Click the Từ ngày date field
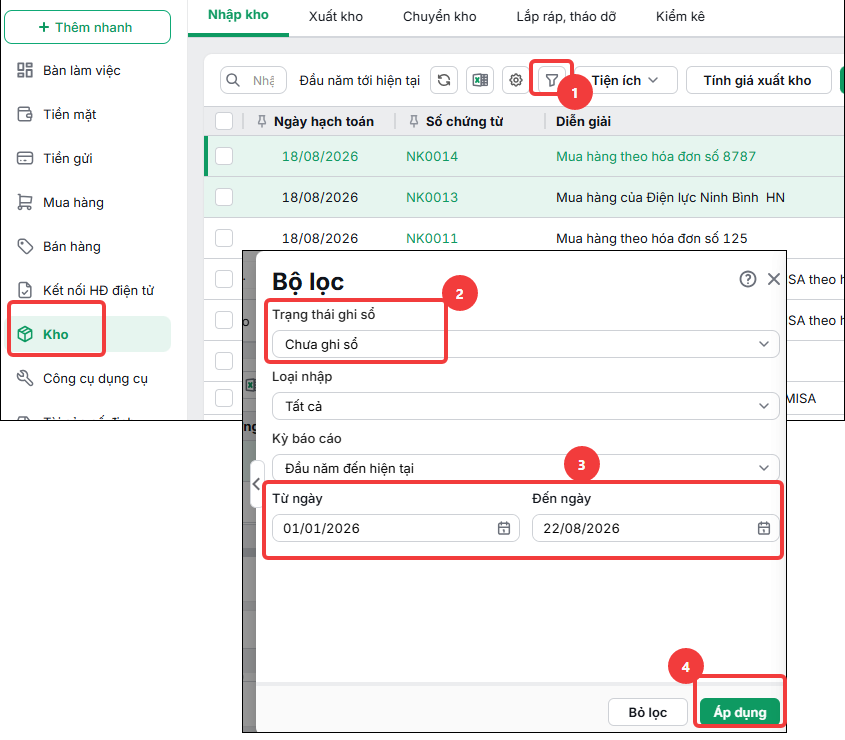Image resolution: width=845 pixels, height=740 pixels. [x=396, y=528]
